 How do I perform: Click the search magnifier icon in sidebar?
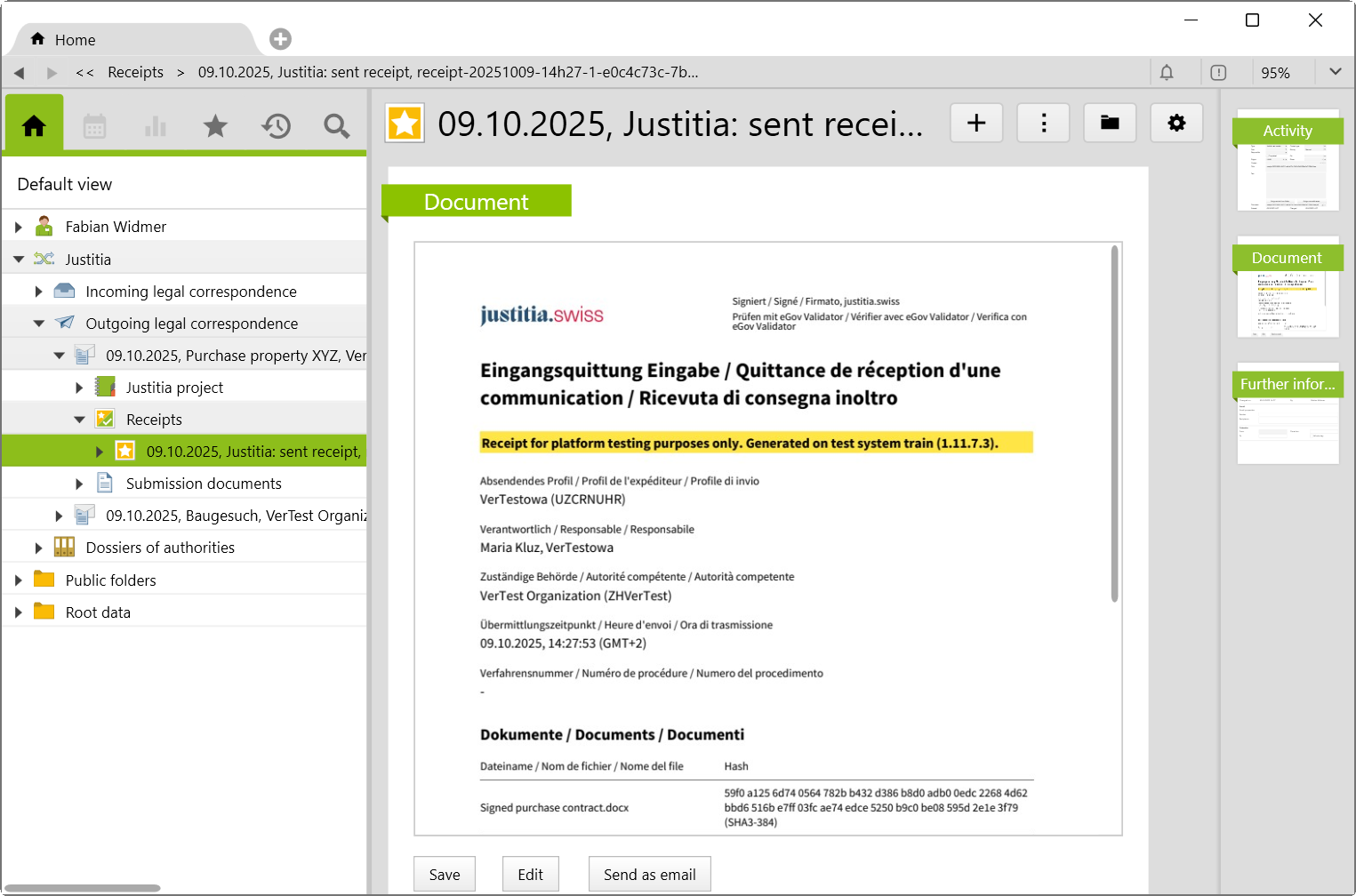coord(336,126)
